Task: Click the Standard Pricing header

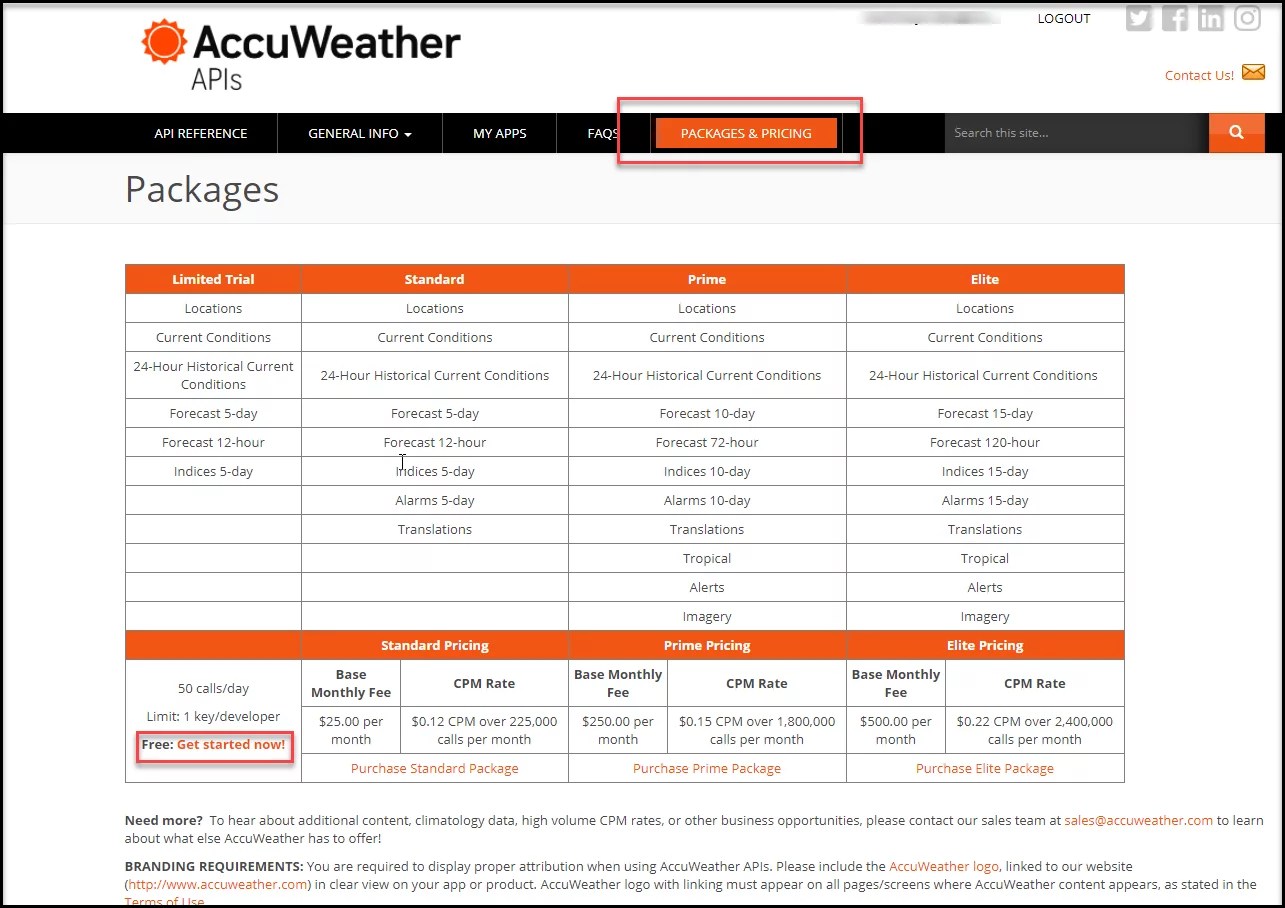Action: (x=435, y=645)
